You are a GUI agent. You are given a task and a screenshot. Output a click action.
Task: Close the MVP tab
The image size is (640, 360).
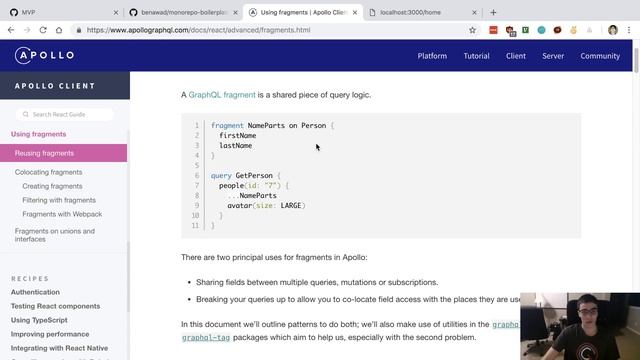(x=116, y=13)
